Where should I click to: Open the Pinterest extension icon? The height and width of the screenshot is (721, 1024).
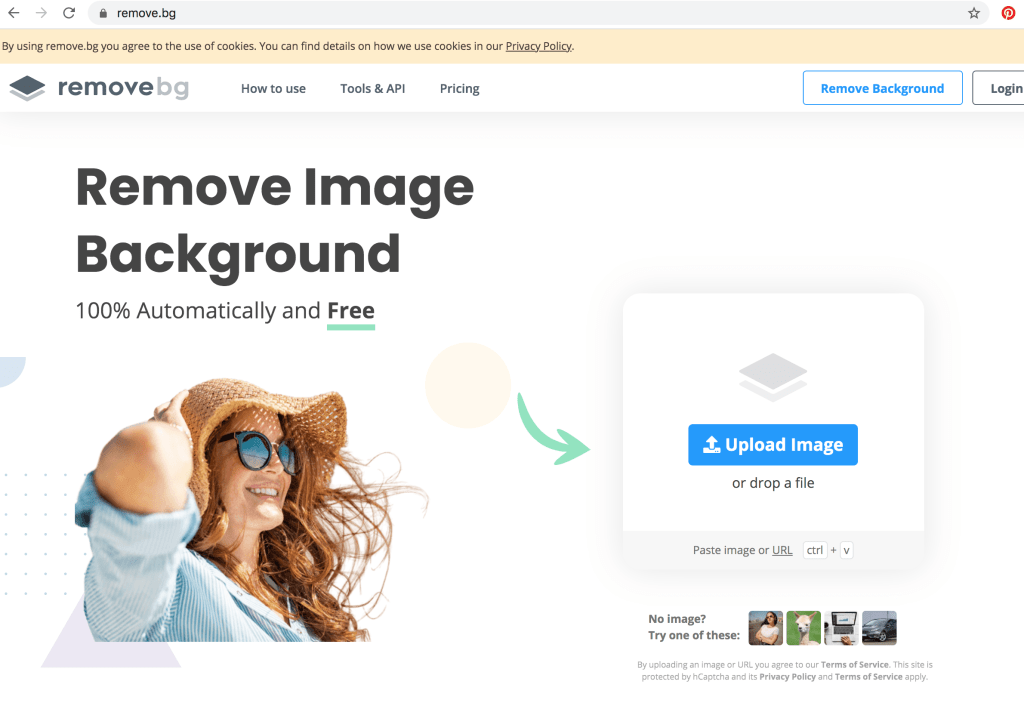pyautogui.click(x=1008, y=13)
